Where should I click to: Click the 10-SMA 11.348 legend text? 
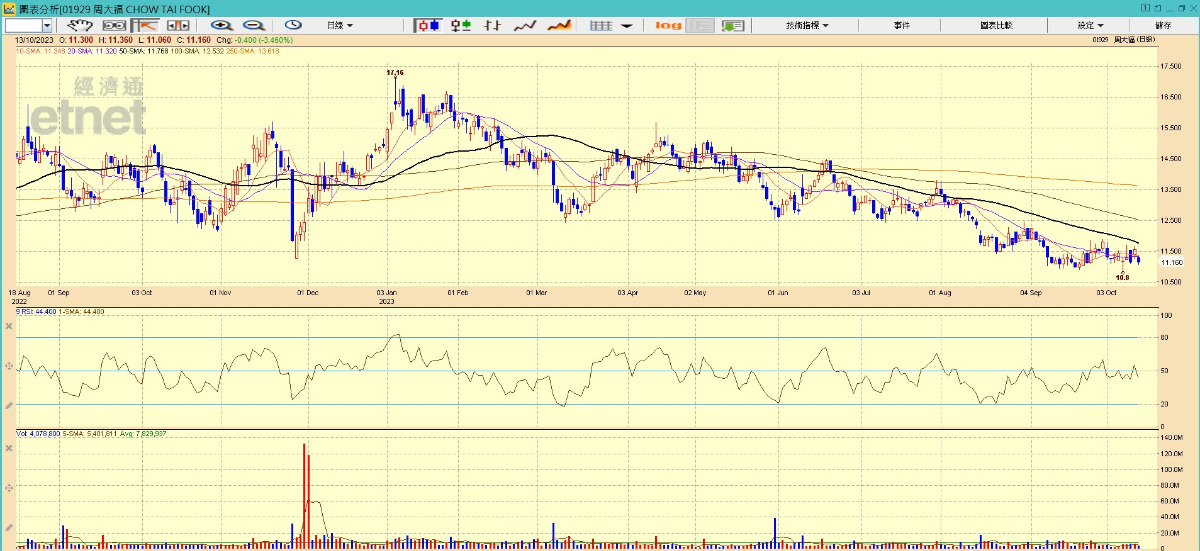(x=41, y=50)
